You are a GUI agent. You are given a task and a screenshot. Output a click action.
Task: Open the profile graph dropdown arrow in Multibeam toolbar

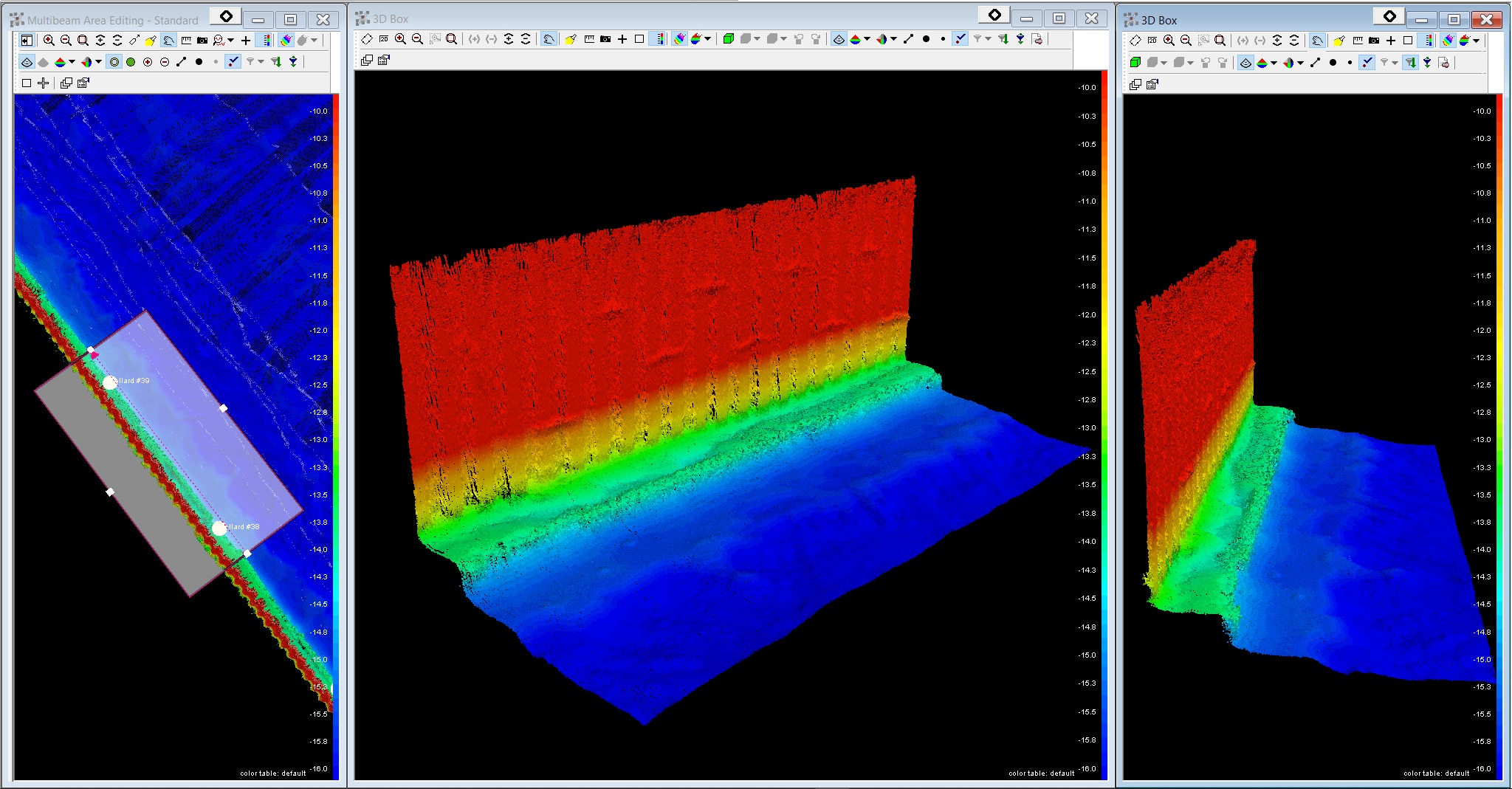coord(230,41)
